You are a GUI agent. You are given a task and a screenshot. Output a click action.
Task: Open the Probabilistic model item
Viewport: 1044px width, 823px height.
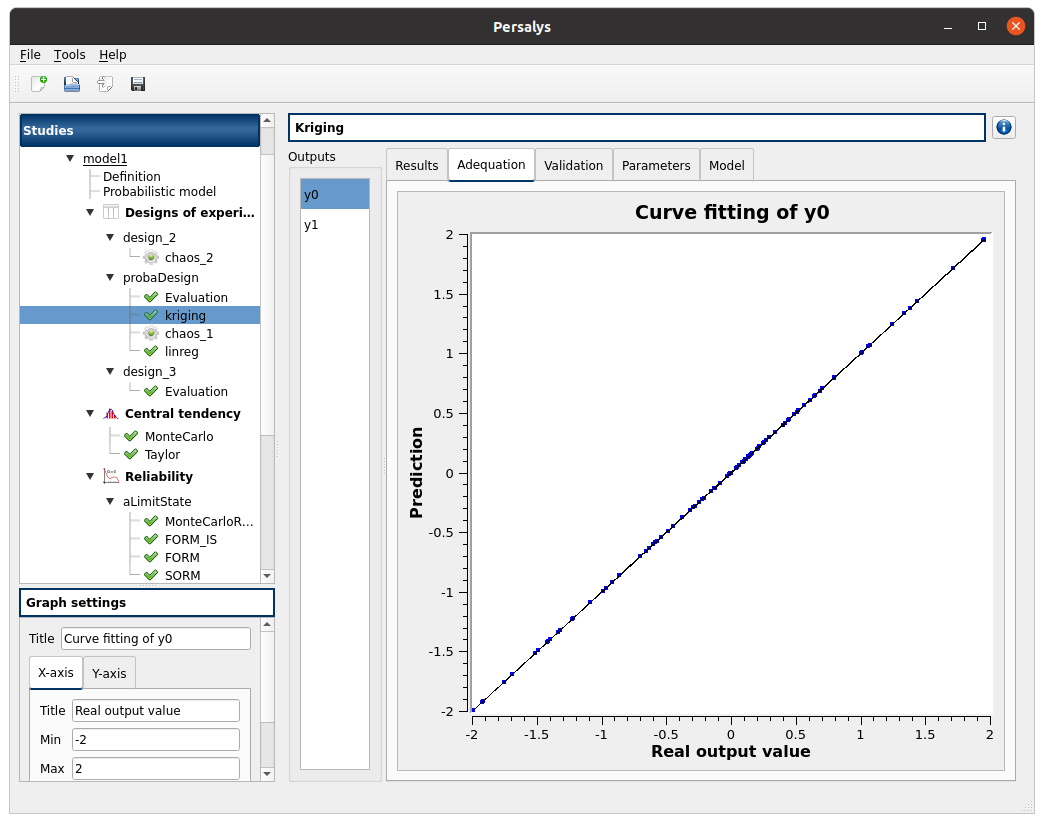click(159, 191)
